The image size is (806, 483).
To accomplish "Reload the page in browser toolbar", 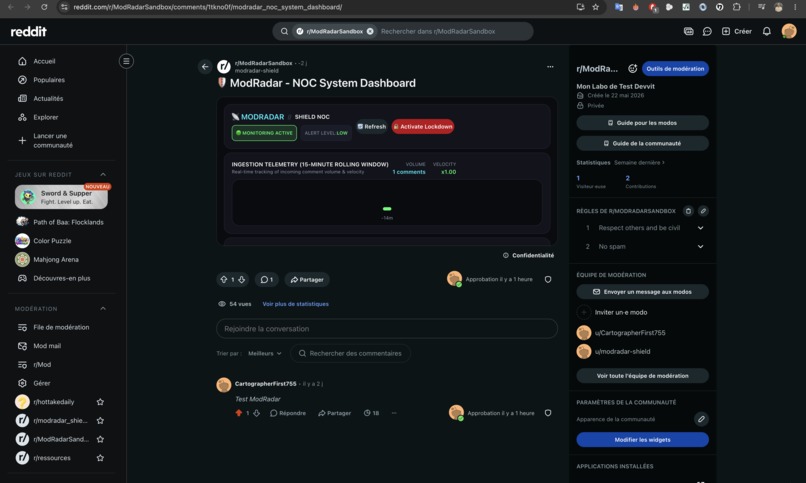I will (44, 7).
